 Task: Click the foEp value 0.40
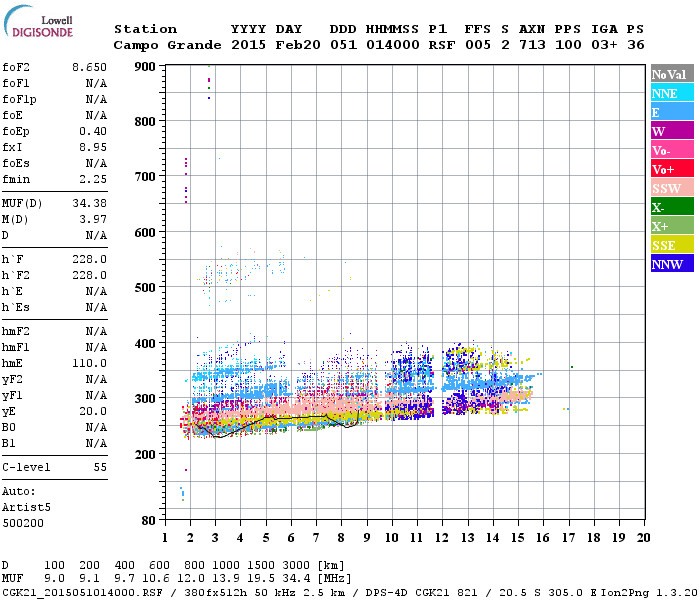pos(93,131)
